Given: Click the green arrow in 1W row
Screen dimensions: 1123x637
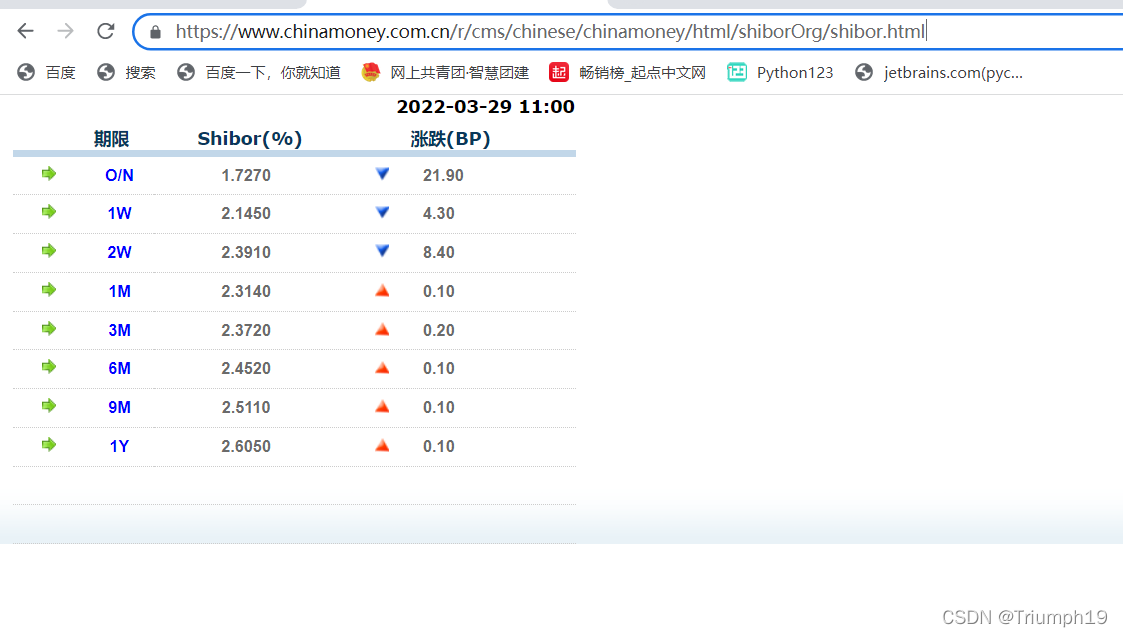Looking at the screenshot, I should (x=49, y=211).
